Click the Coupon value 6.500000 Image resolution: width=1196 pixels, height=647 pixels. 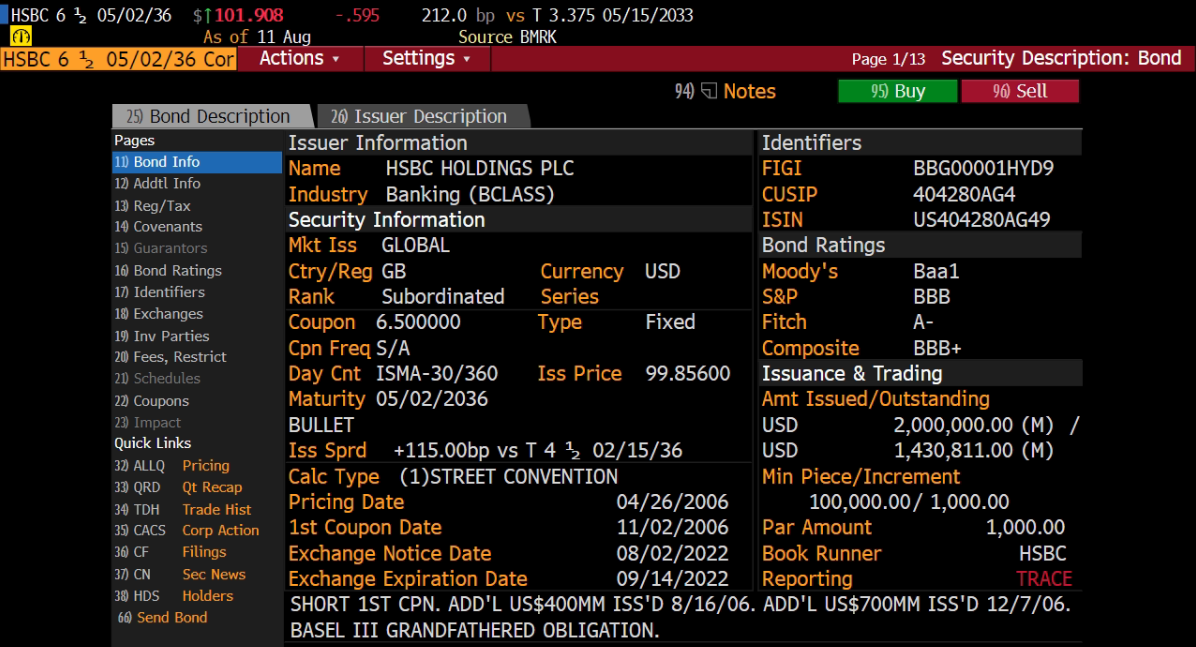tap(418, 322)
